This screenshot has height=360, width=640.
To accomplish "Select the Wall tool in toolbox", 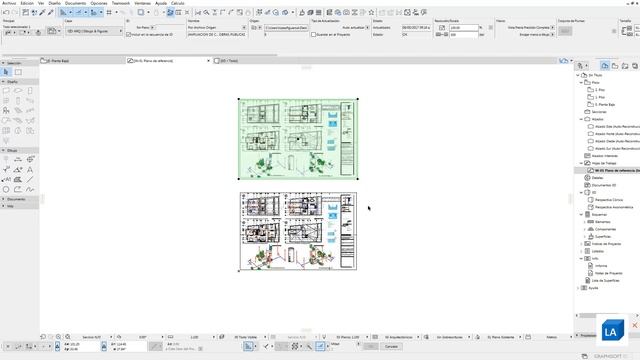I will point(6,91).
